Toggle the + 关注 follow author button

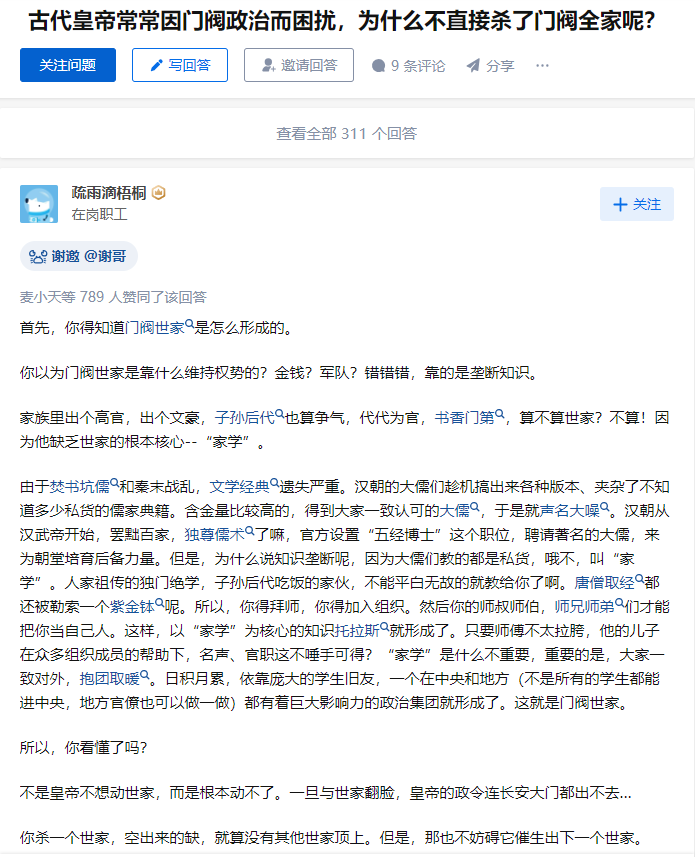(x=637, y=204)
